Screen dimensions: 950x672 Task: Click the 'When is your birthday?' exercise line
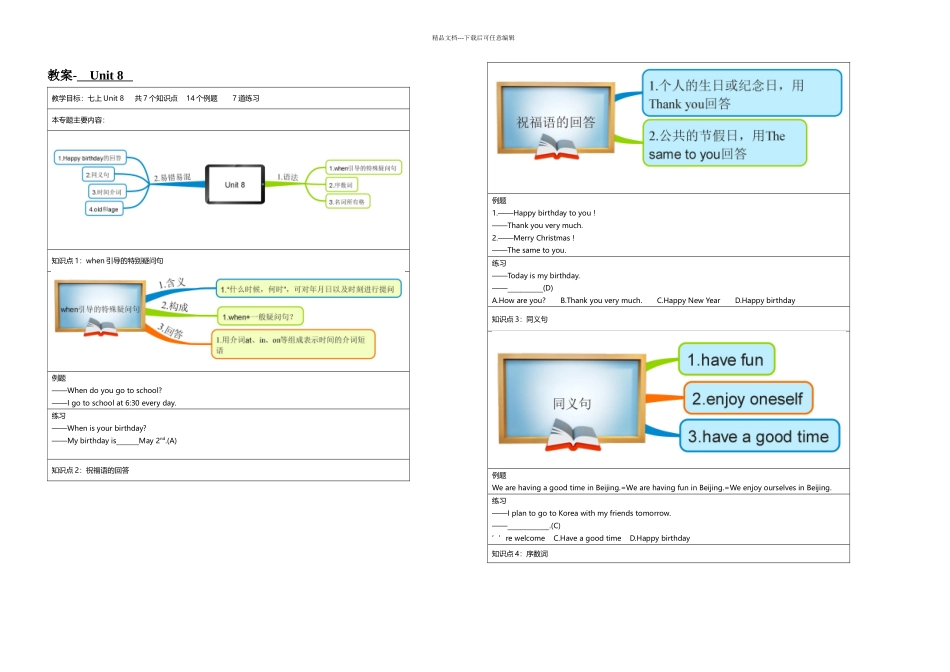click(106, 428)
